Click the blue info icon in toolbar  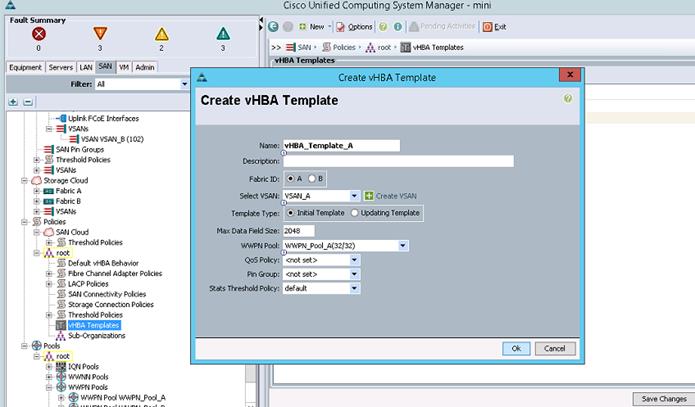(x=398, y=27)
